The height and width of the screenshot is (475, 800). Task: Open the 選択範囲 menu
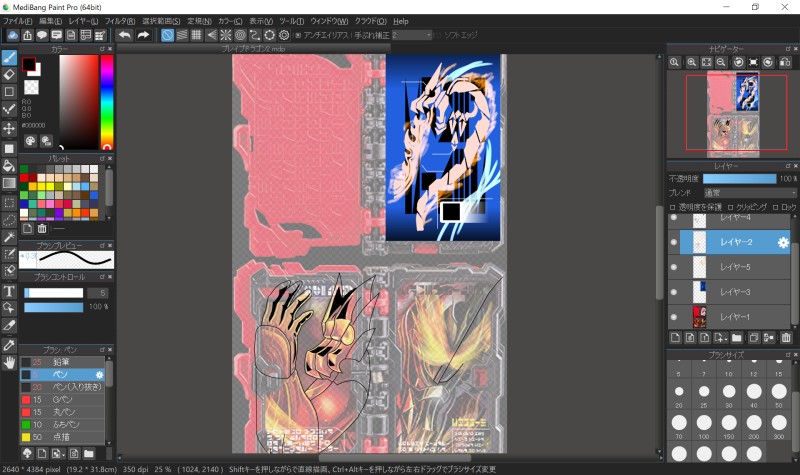point(161,21)
